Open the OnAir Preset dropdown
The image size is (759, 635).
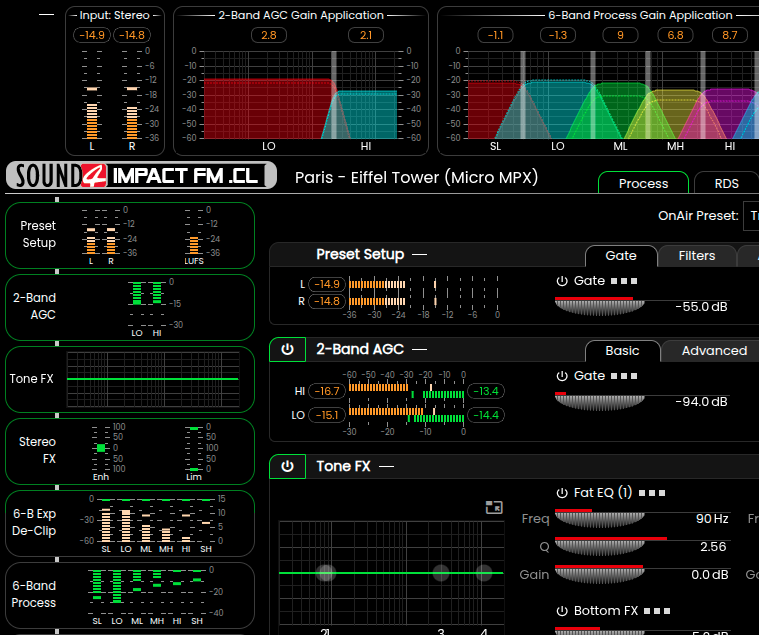coord(751,216)
